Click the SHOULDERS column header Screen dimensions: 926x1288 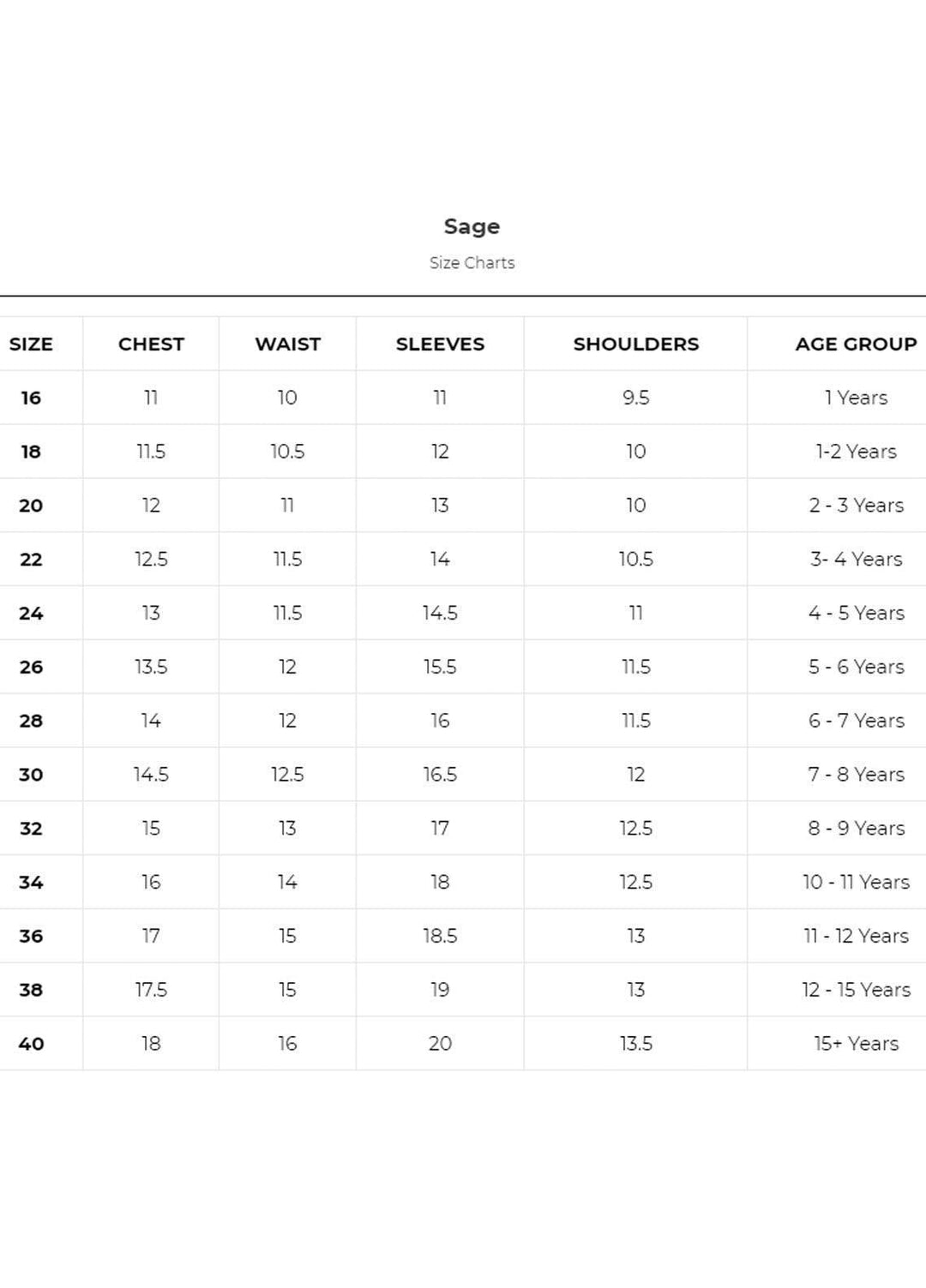point(635,344)
